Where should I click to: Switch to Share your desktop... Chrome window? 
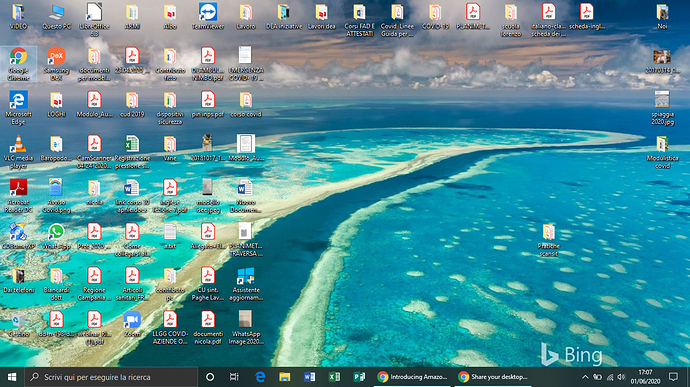(x=492, y=377)
